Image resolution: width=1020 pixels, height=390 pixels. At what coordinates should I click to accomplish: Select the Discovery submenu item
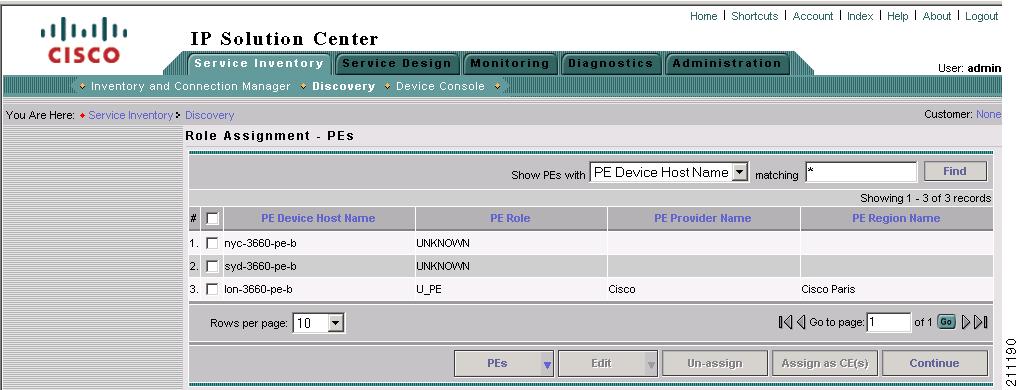(x=343, y=86)
